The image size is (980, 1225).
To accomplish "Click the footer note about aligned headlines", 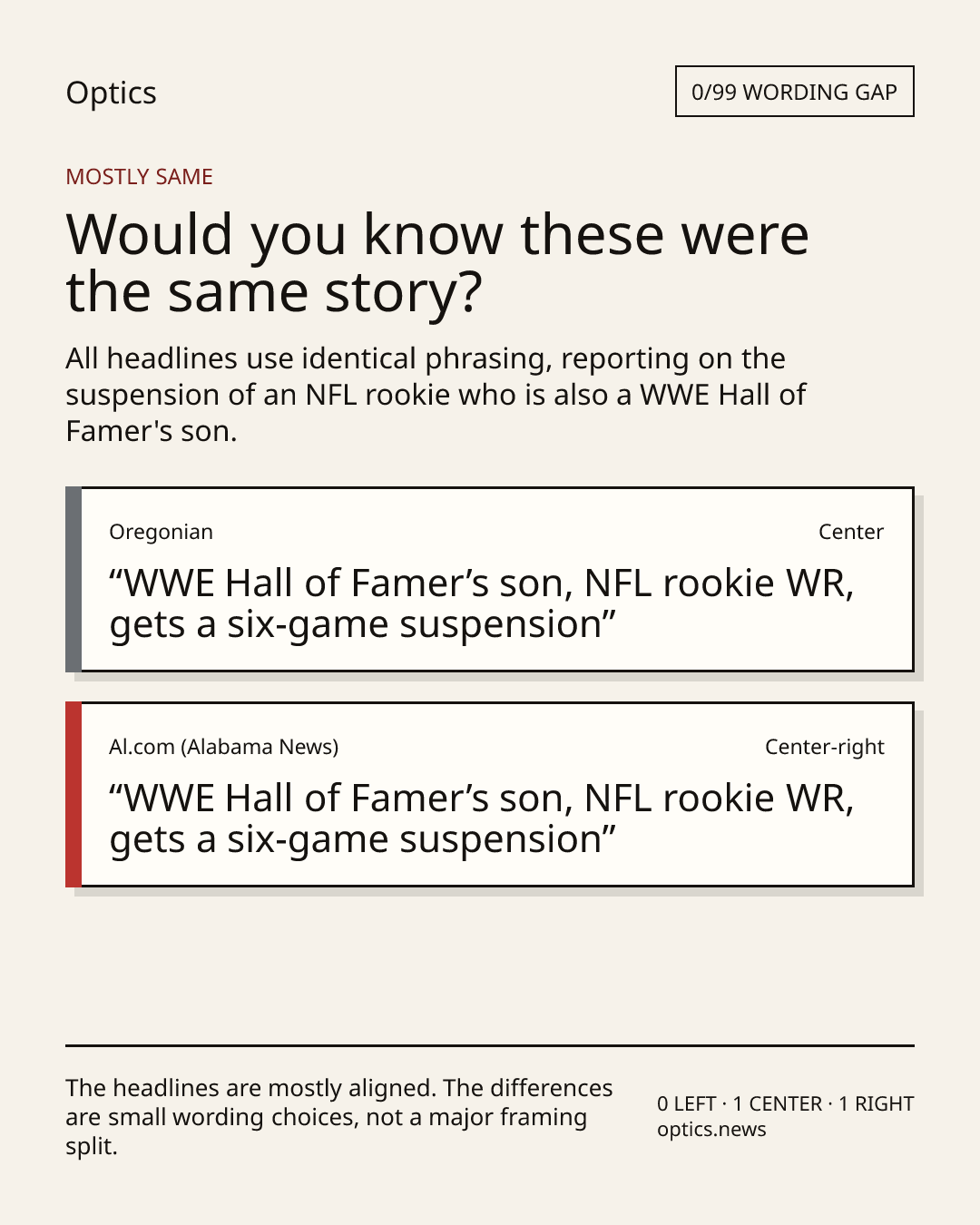I will (339, 1117).
